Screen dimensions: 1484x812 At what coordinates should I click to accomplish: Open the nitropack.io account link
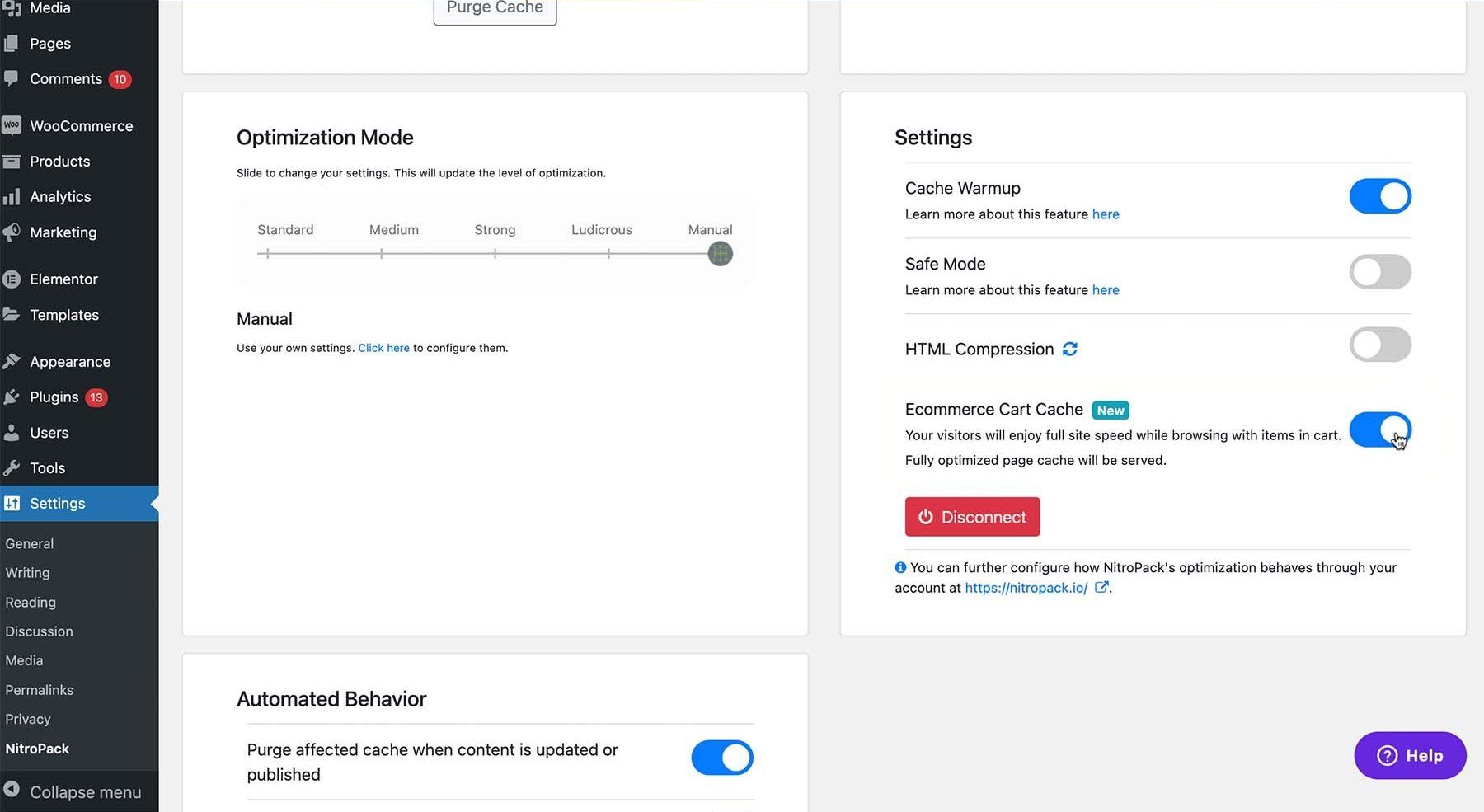1026,588
